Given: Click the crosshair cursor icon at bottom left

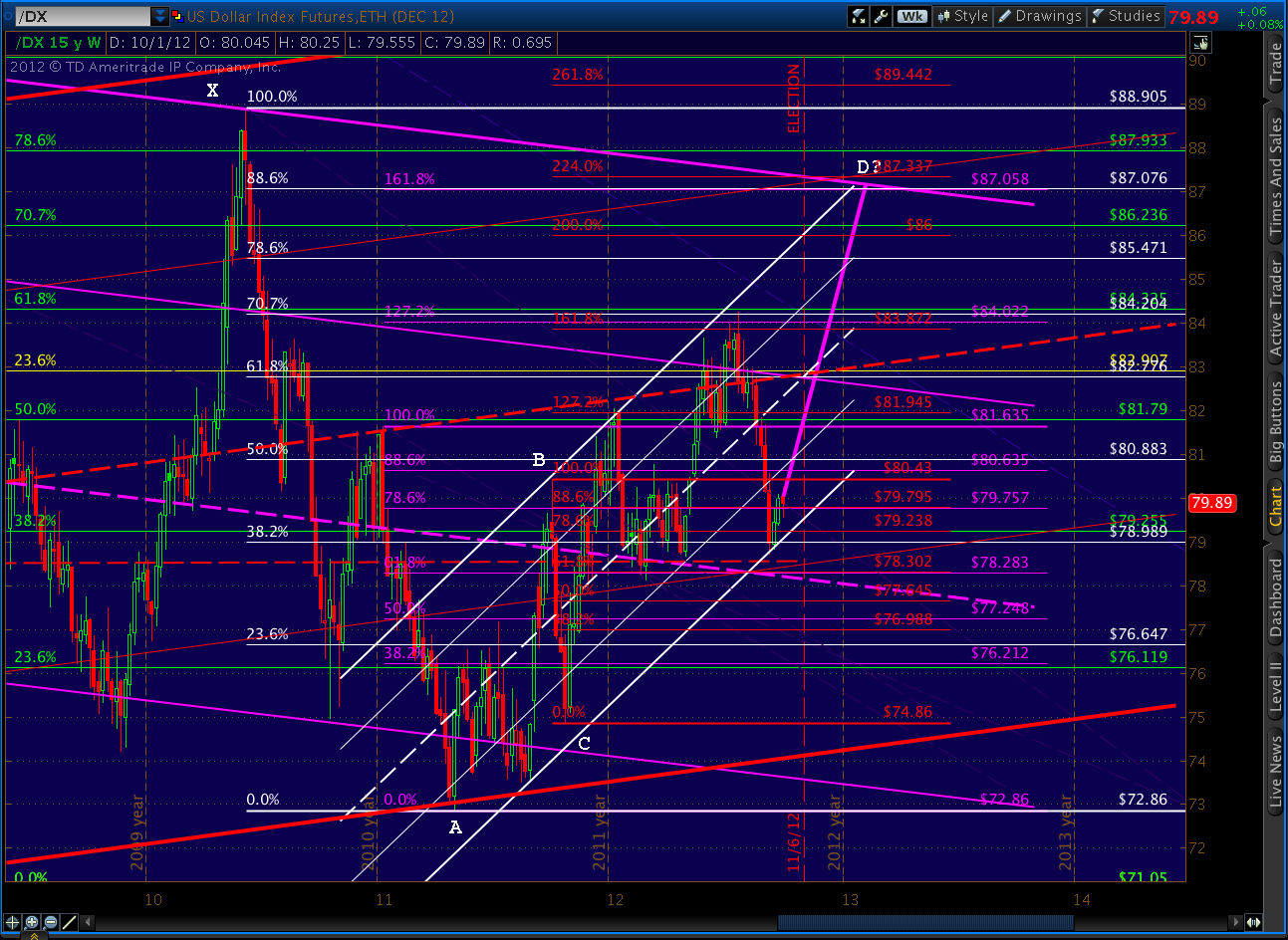Looking at the screenshot, I should (13, 922).
